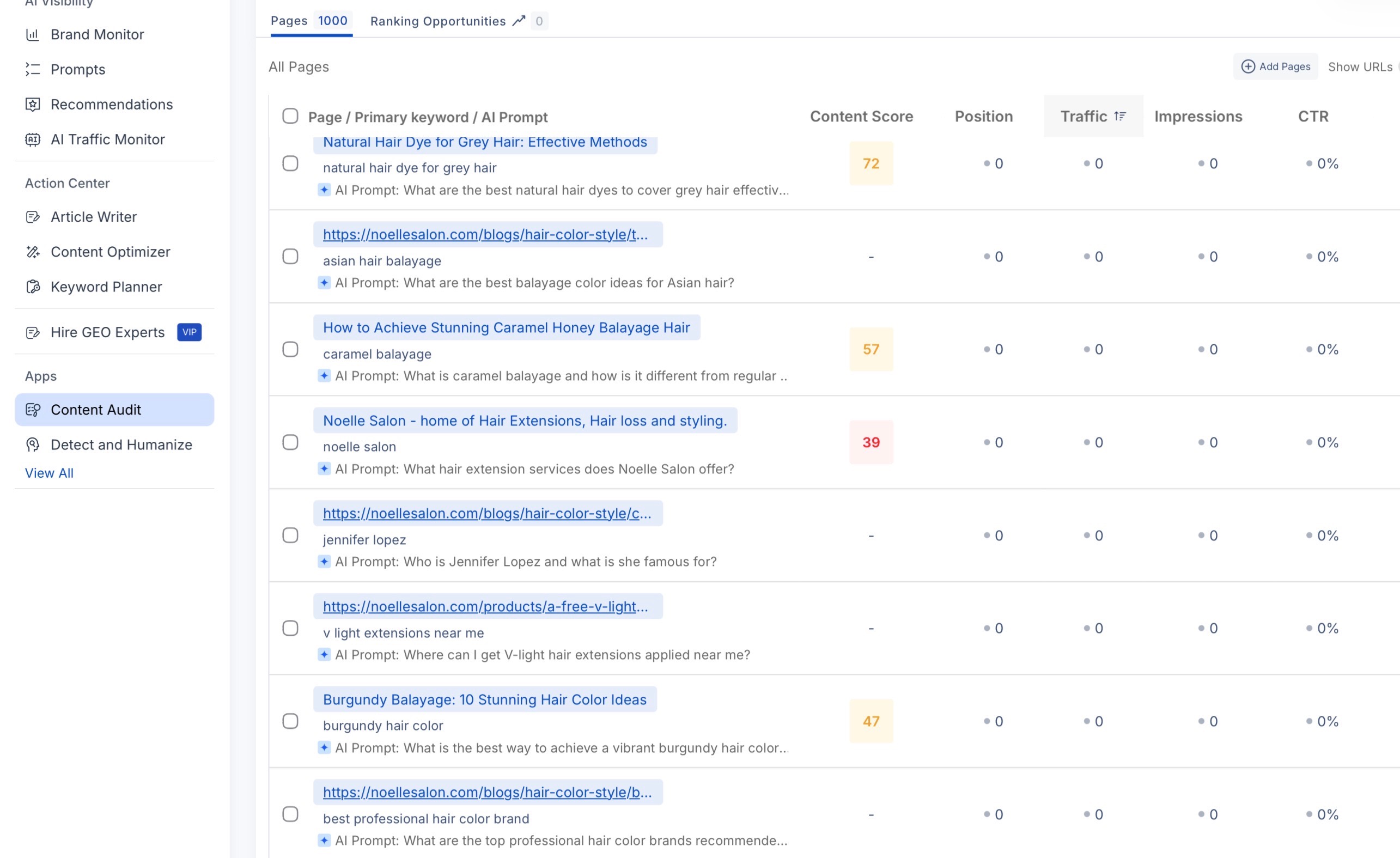Click the Ranking Opportunities trend arrow icon

tap(518, 21)
